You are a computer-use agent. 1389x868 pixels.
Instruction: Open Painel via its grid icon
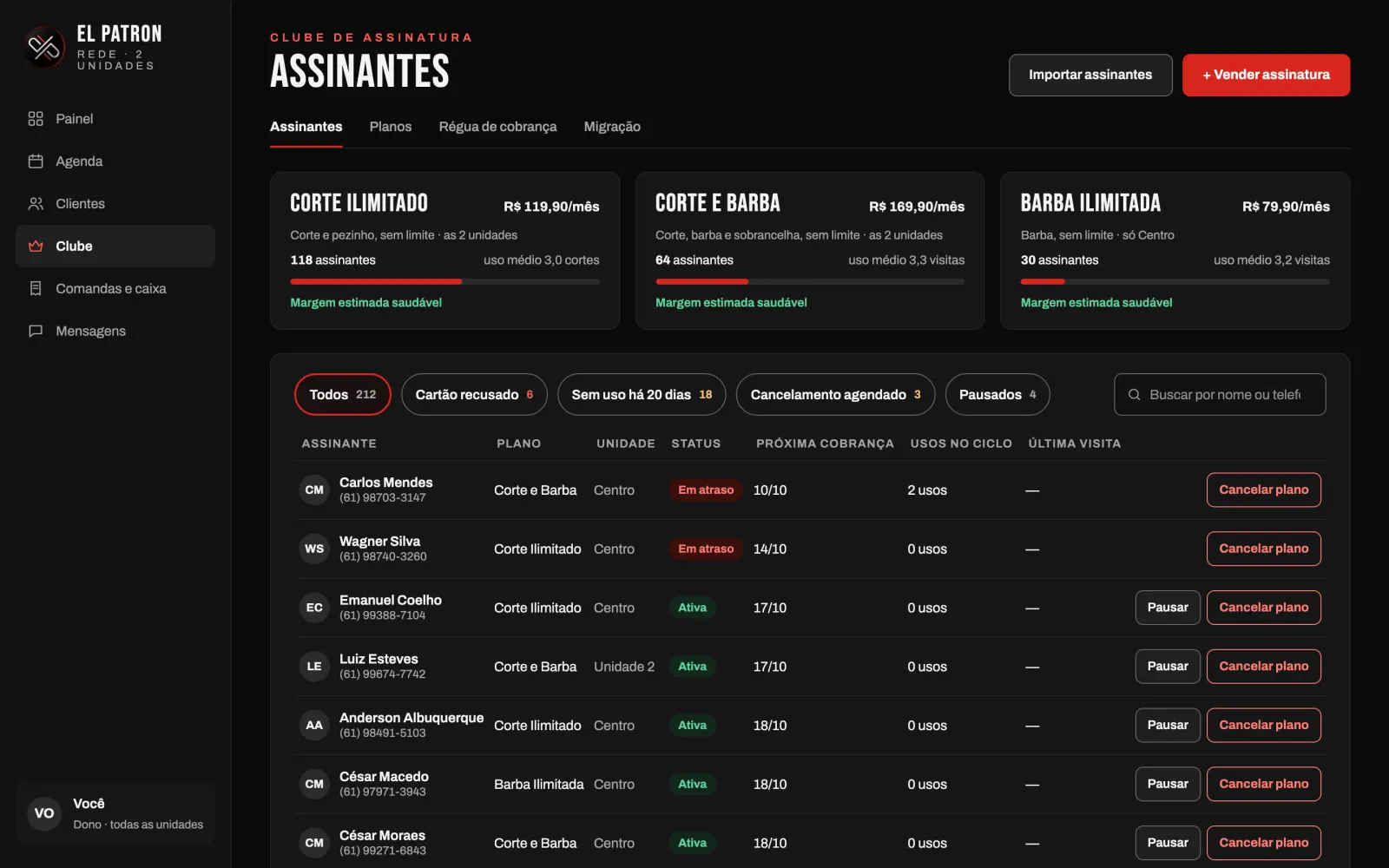click(x=36, y=119)
